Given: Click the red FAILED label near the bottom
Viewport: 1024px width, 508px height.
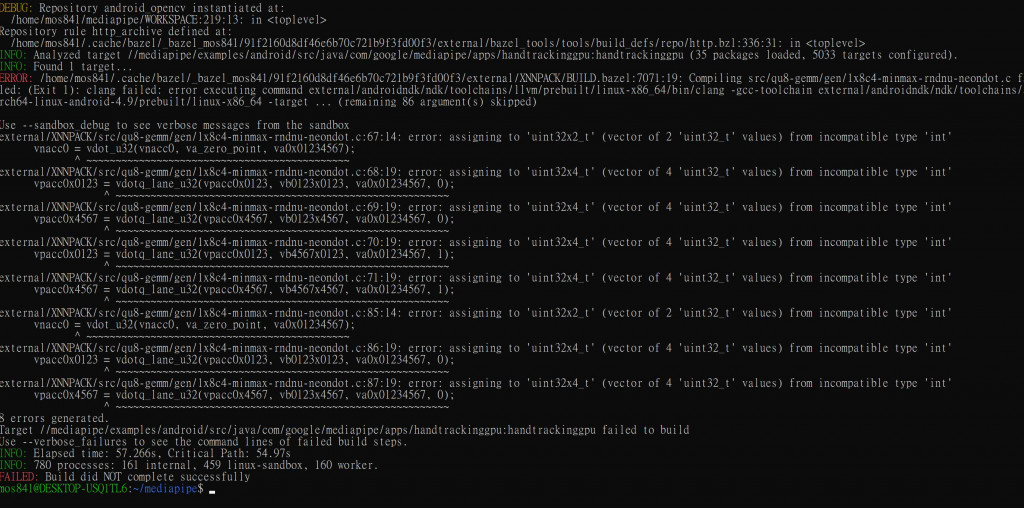Looking at the screenshot, I should click(x=19, y=477).
